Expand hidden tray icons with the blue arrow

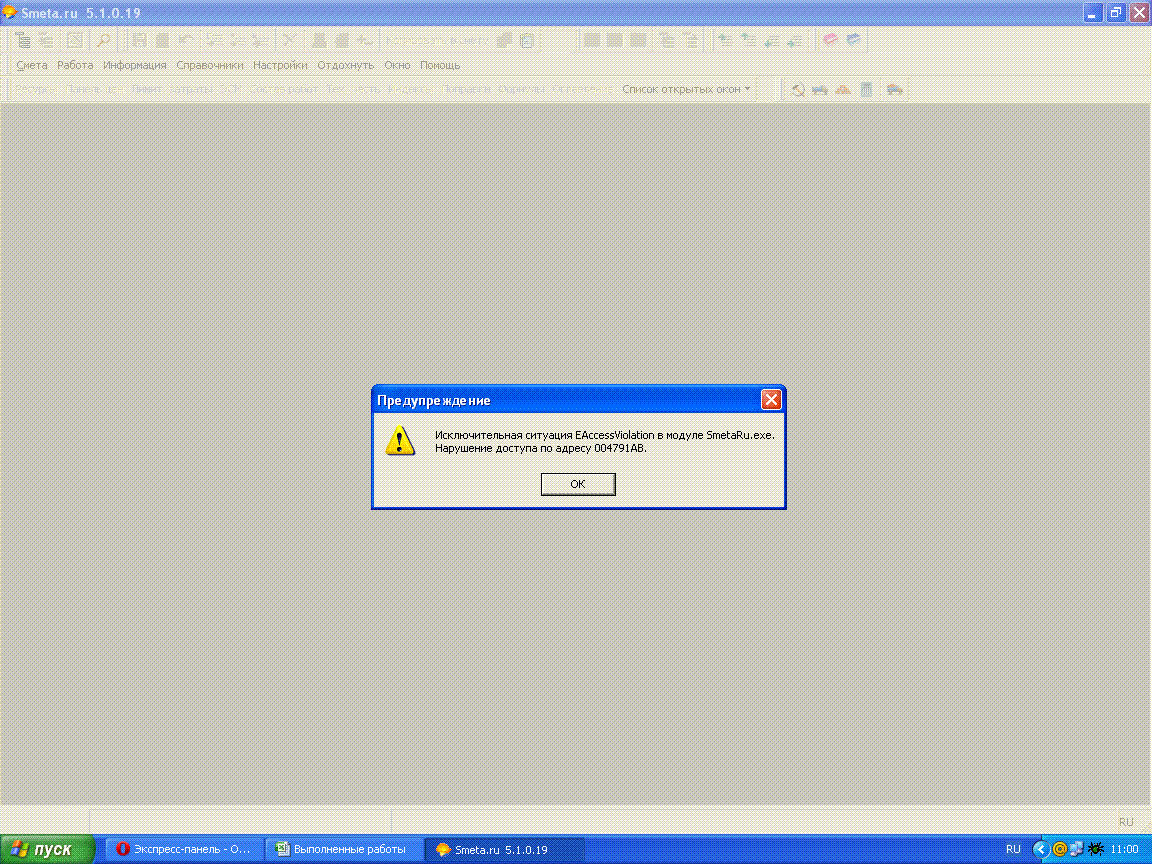coord(1040,849)
